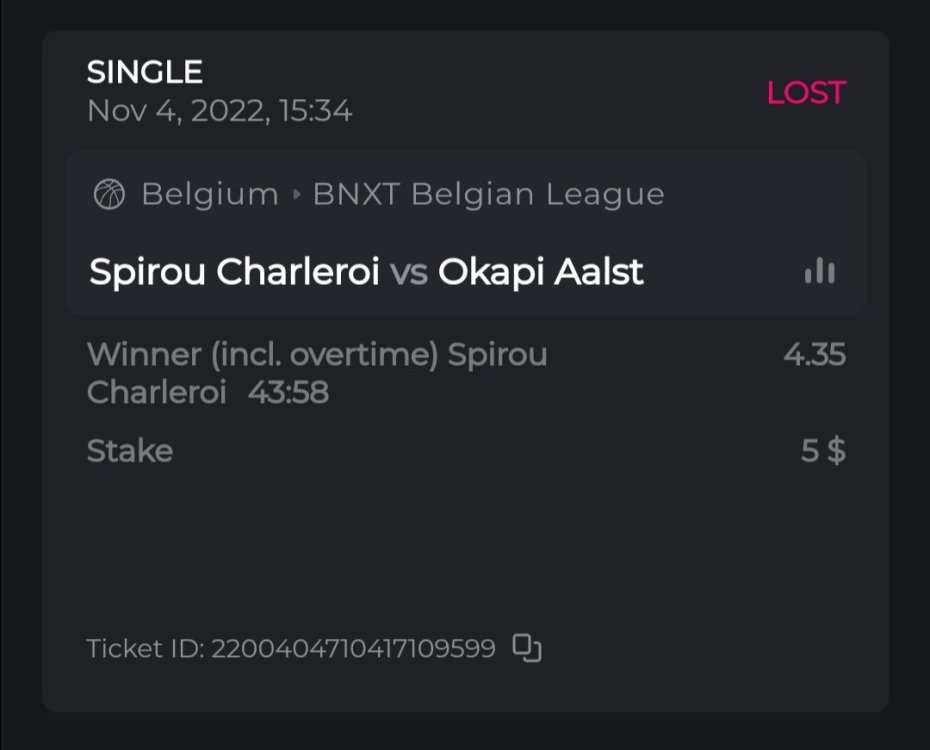Screen dimensions: 930x750
Task: Open match statistics bar chart icon
Action: [x=819, y=272]
